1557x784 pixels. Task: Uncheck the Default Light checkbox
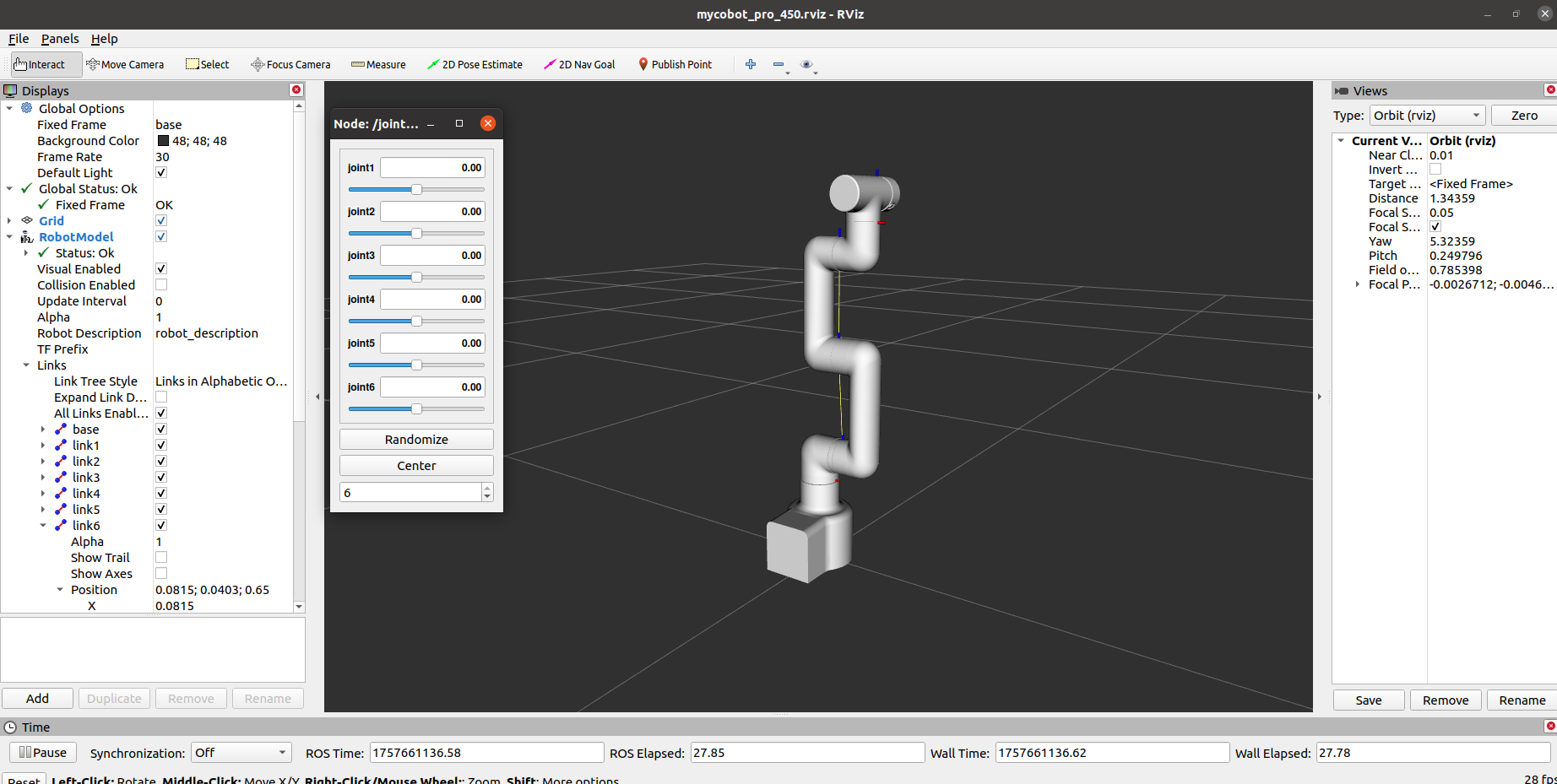tap(161, 173)
